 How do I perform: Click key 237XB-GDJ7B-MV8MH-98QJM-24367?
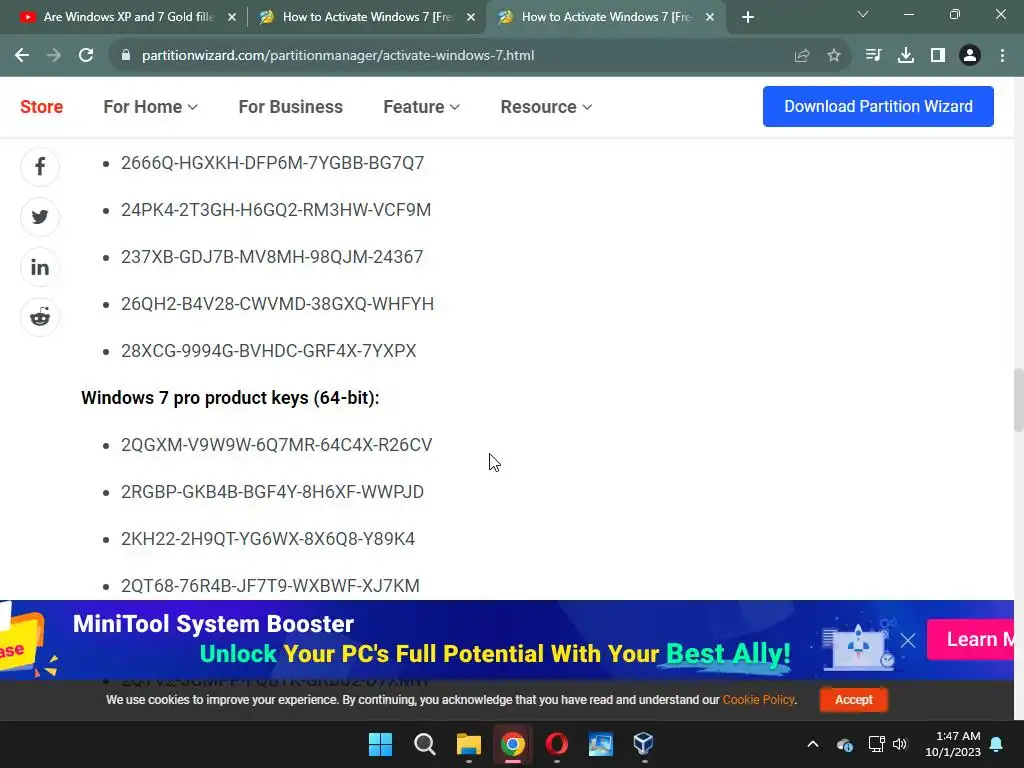[272, 257]
